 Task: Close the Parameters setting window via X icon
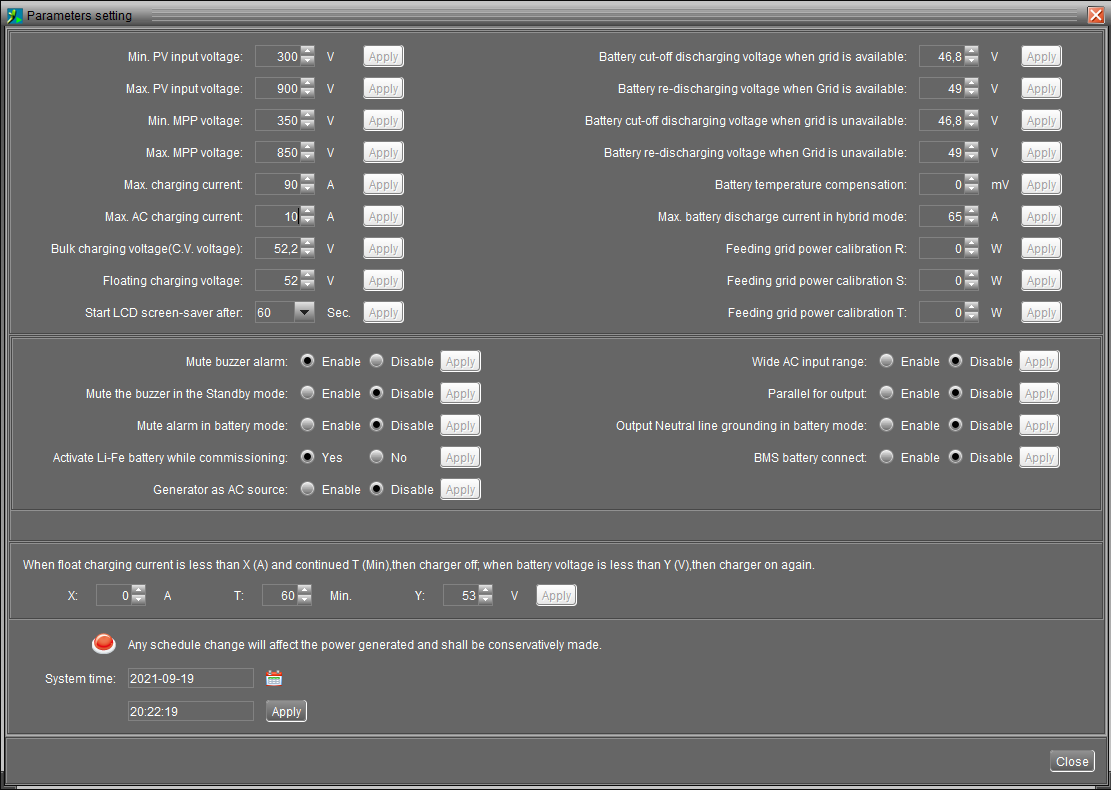pos(1095,15)
